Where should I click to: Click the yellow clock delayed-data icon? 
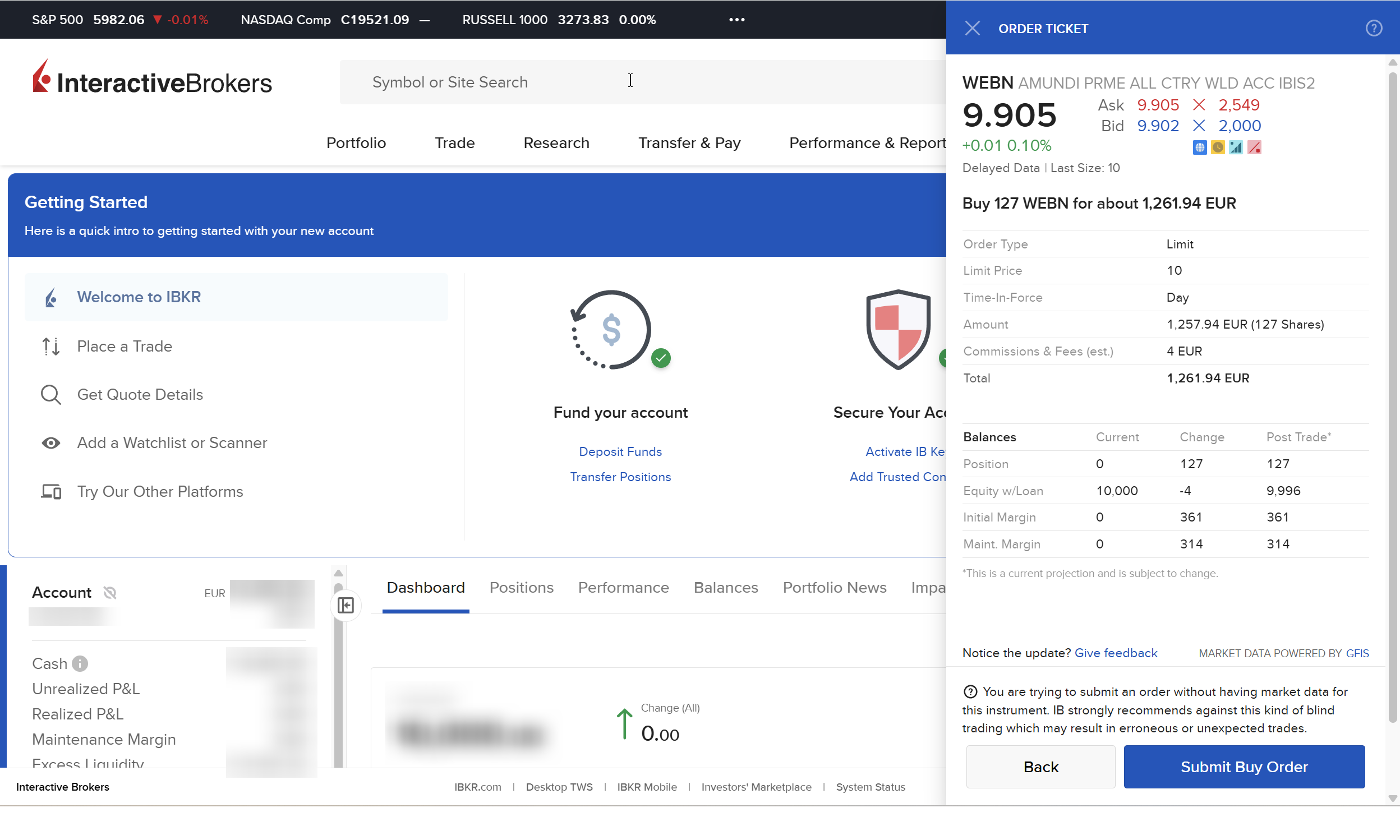(1217, 147)
